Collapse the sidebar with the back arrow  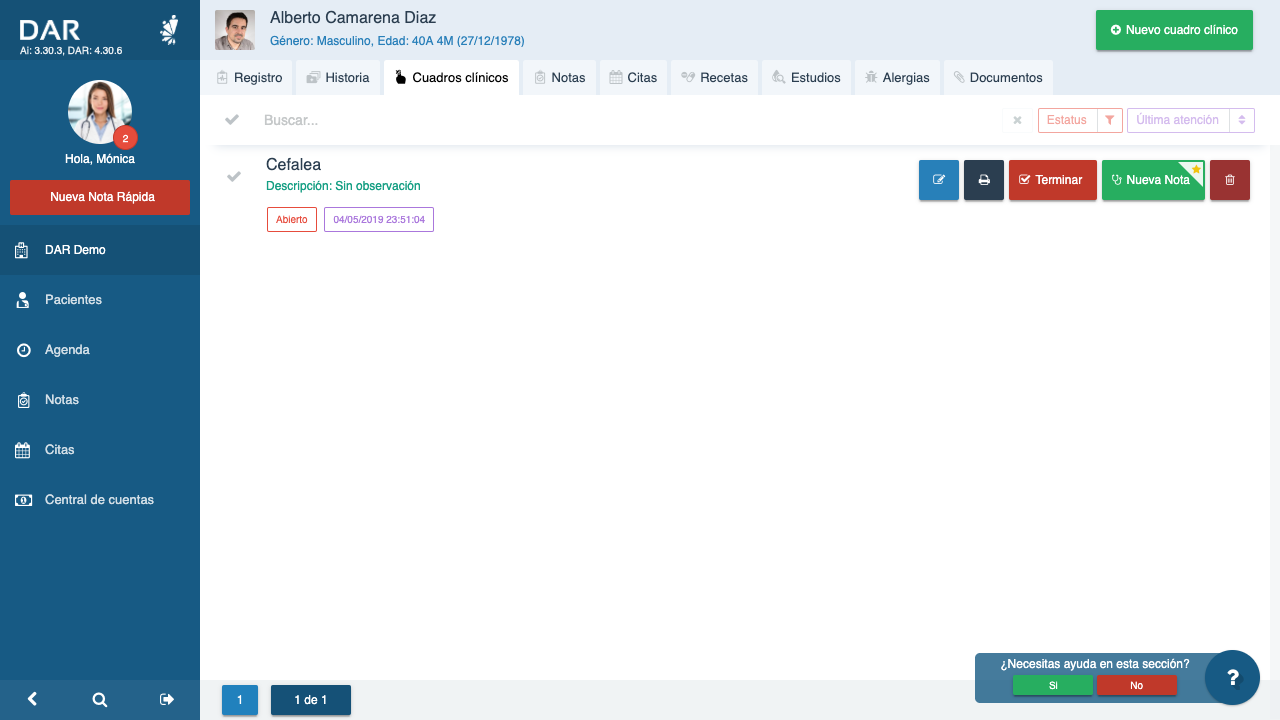32,700
